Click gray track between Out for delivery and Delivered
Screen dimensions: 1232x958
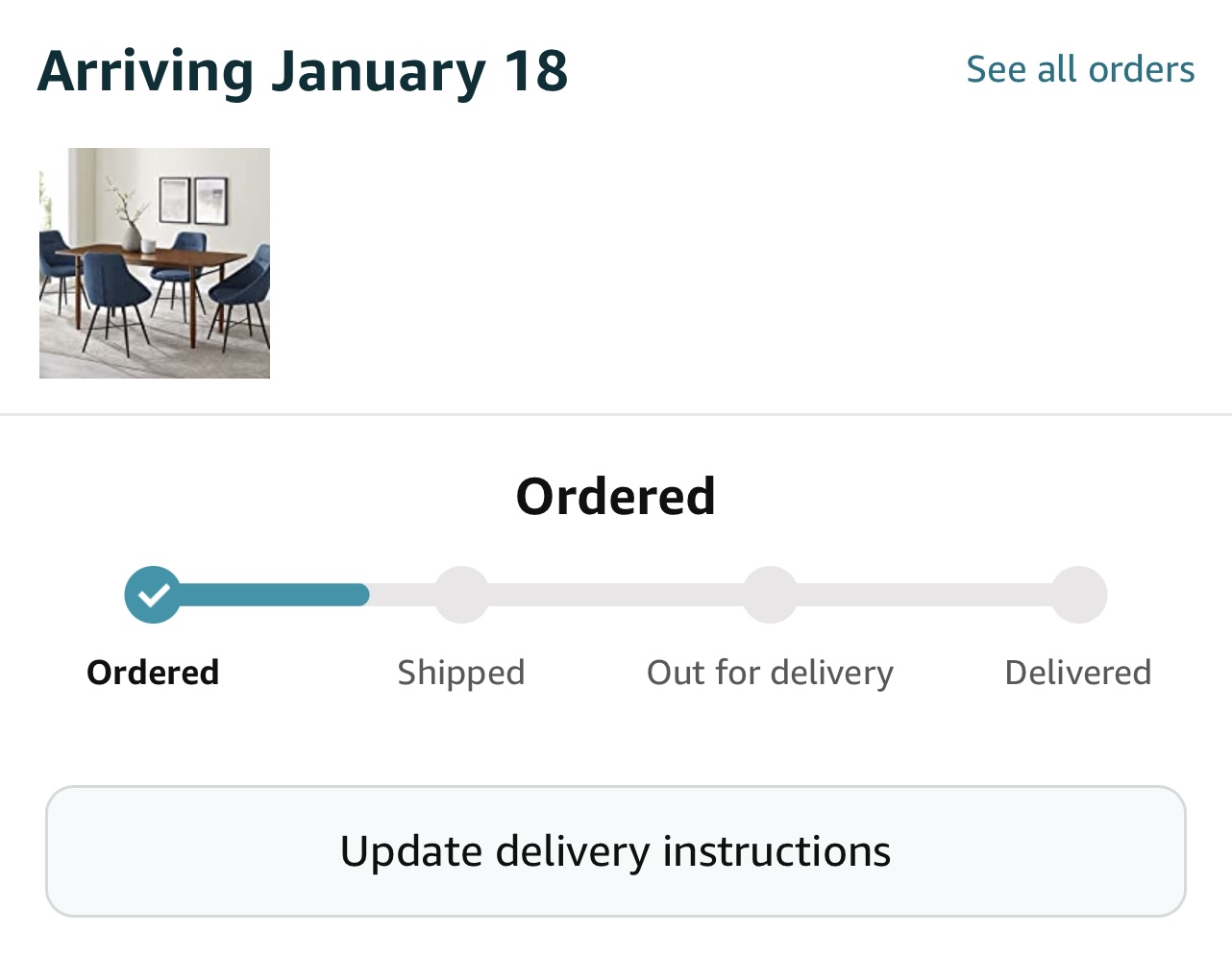(x=924, y=595)
